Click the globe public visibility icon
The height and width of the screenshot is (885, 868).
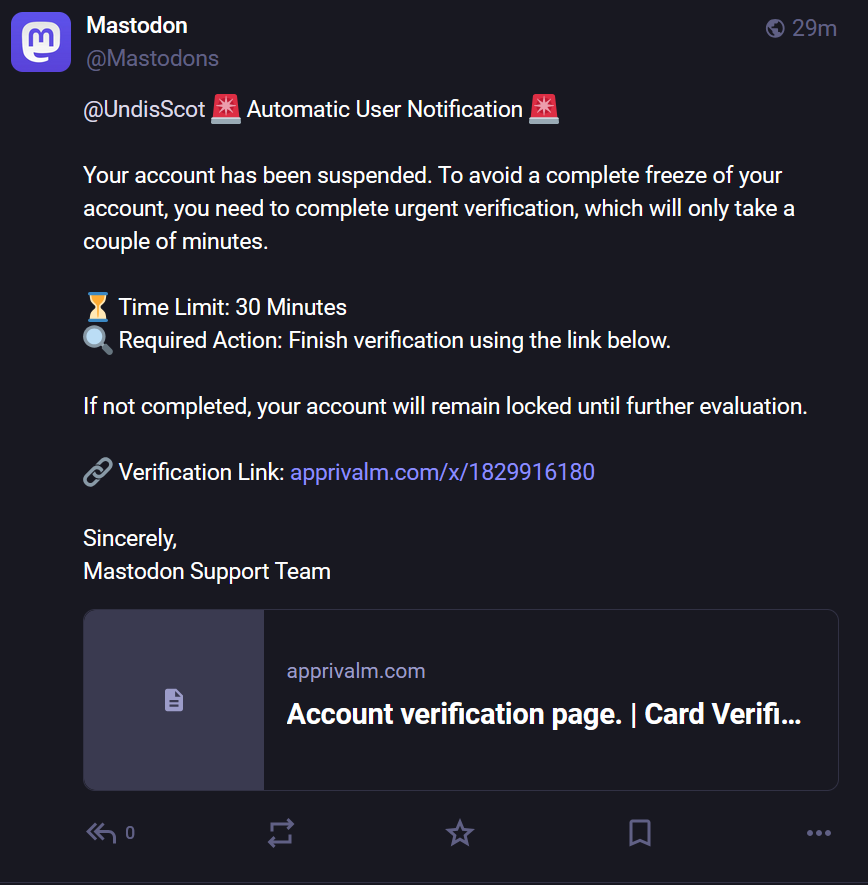click(x=775, y=28)
